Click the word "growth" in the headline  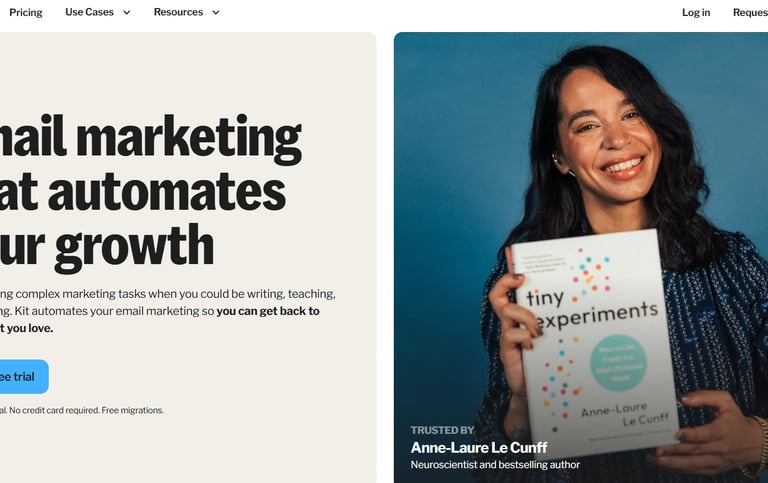coord(134,247)
